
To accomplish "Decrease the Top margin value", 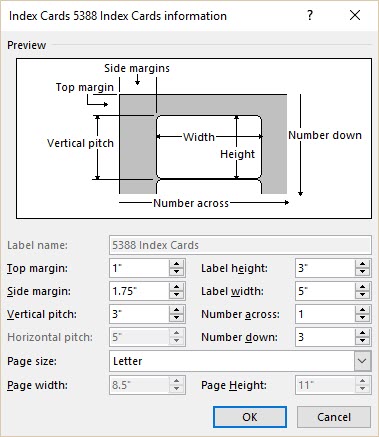I will [x=176, y=272].
